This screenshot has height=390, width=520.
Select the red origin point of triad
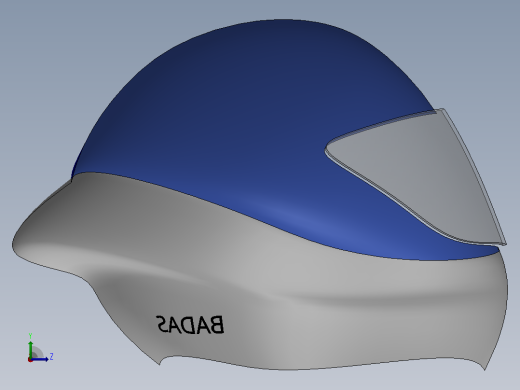(30, 360)
